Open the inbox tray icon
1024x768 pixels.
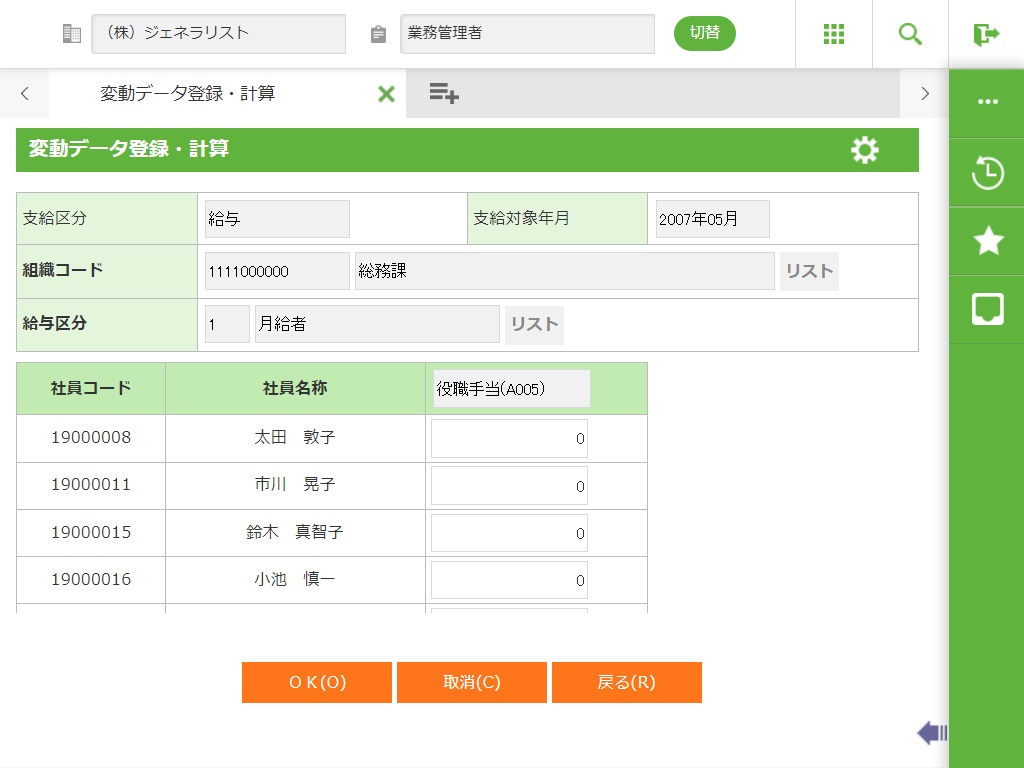[987, 309]
